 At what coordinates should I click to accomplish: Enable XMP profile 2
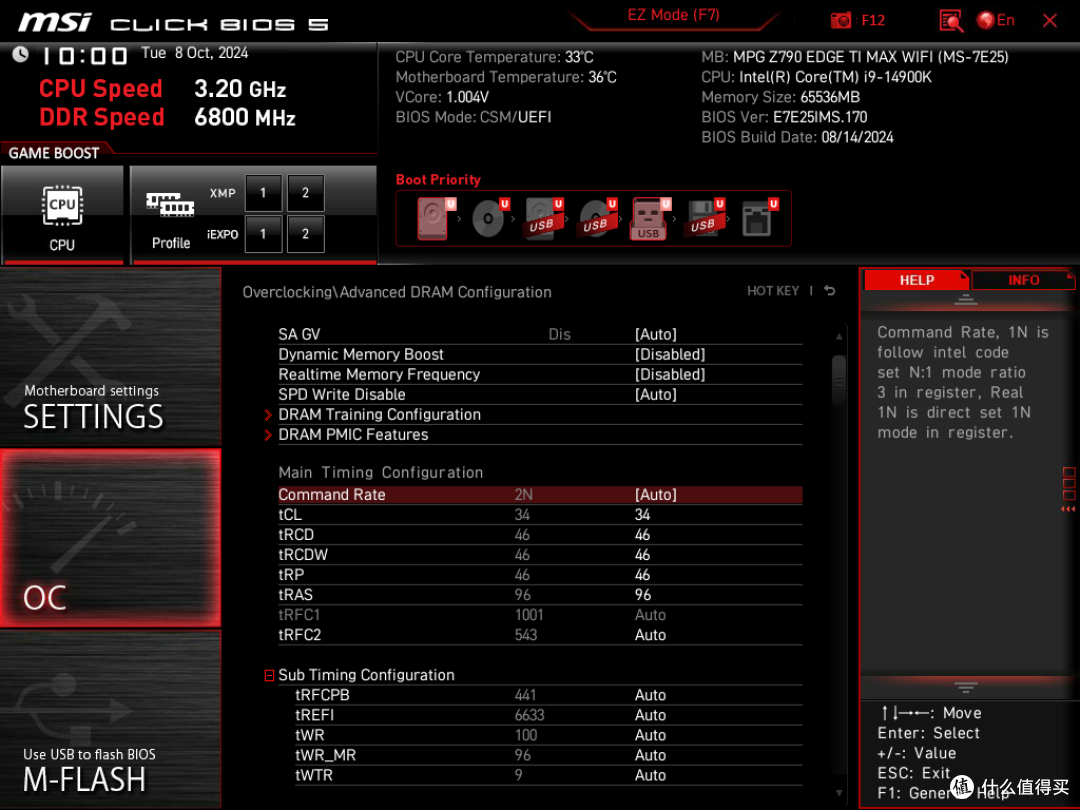point(305,193)
